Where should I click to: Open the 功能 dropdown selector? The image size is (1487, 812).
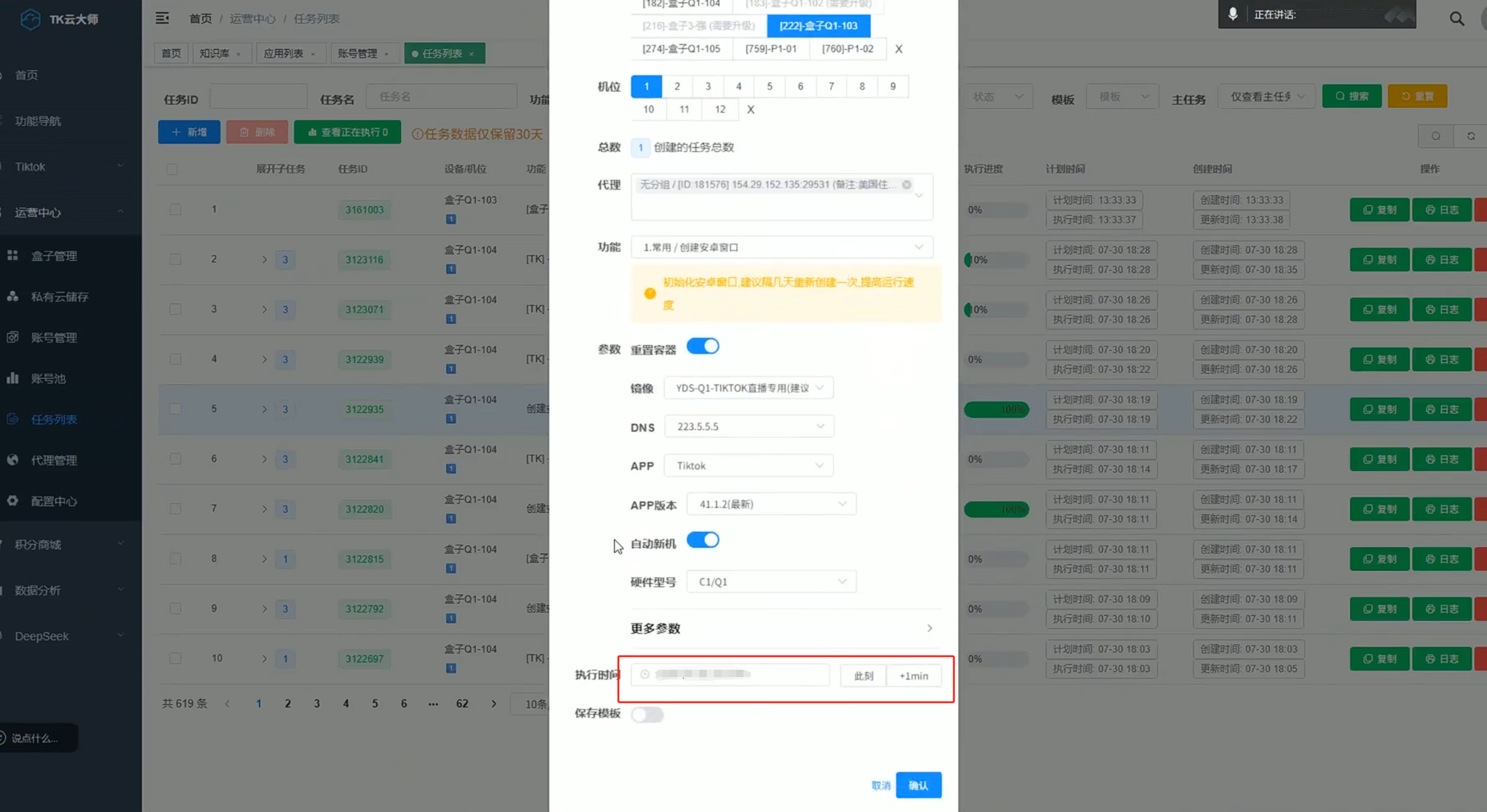[781, 247]
